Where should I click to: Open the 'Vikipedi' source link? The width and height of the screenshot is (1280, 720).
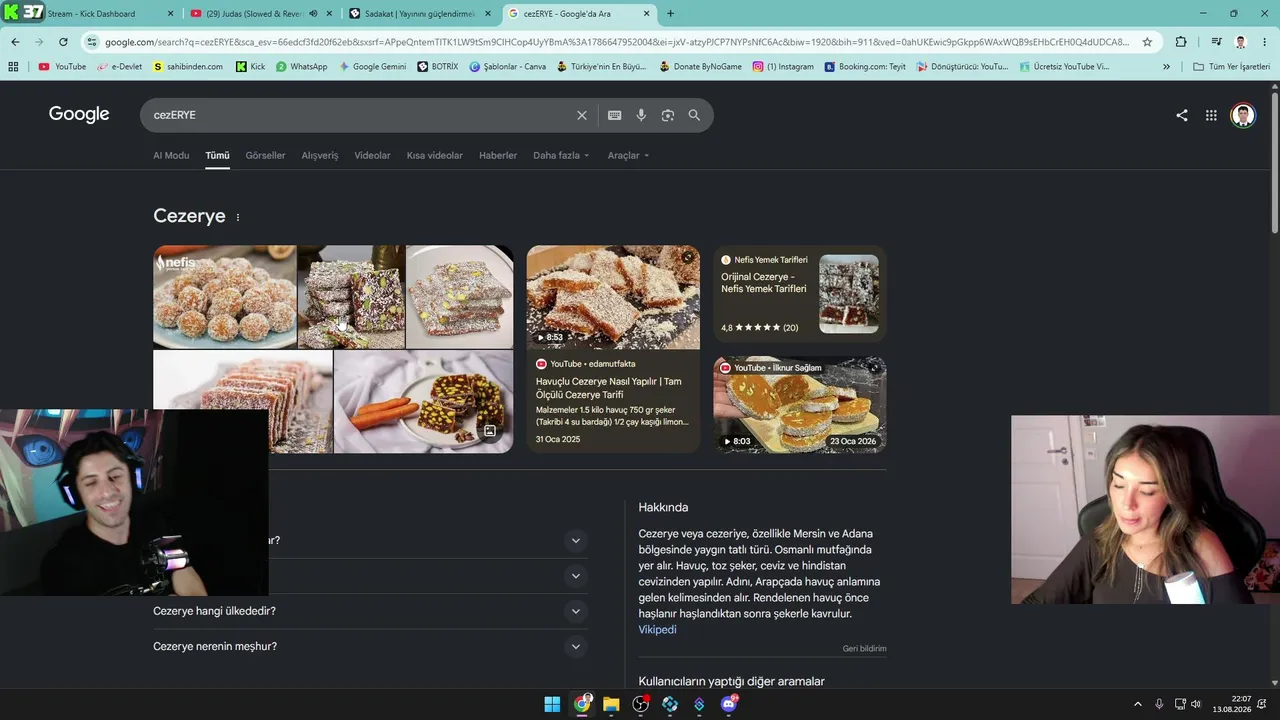(x=657, y=630)
